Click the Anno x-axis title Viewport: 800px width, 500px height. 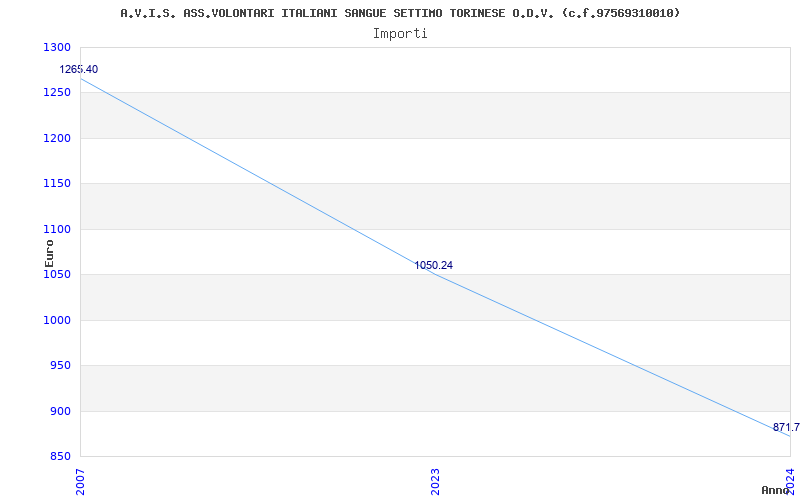(775, 490)
